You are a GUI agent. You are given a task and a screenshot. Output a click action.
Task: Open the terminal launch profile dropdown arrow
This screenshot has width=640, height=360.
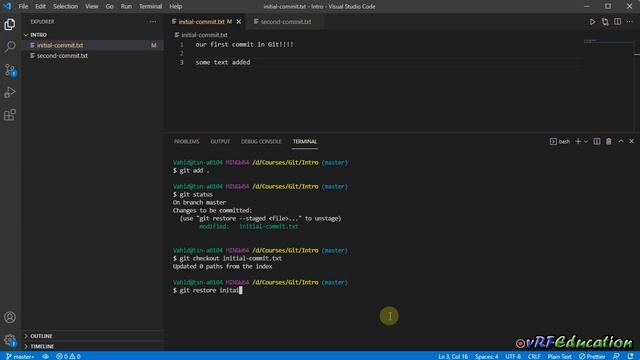[x=586, y=141]
